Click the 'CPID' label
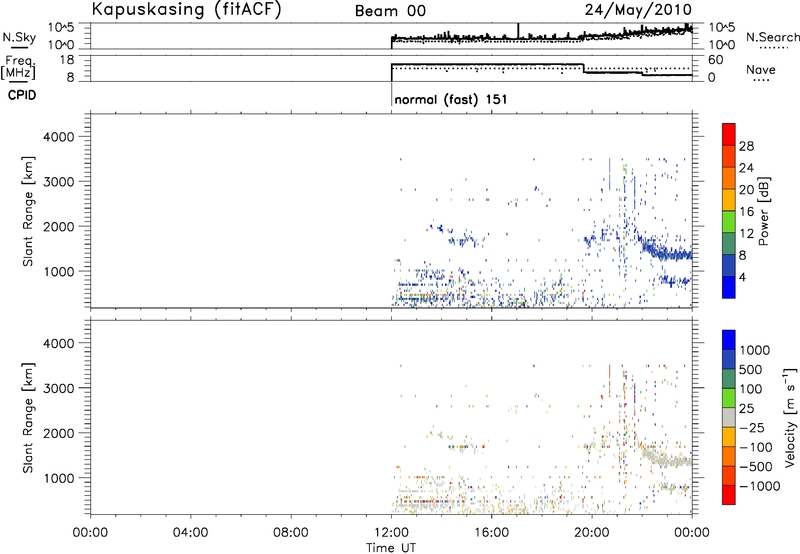The height and width of the screenshot is (554, 800). (21, 95)
